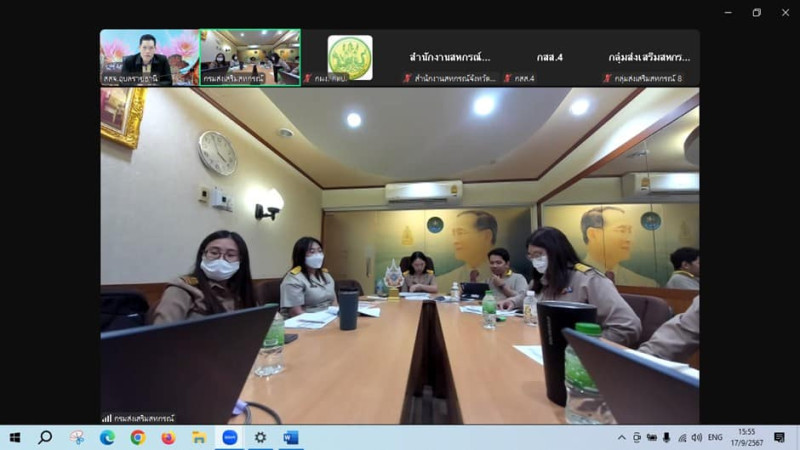Viewport: 800px width, 450px height.
Task: Open the Wi-Fi network tray icon
Action: point(682,437)
